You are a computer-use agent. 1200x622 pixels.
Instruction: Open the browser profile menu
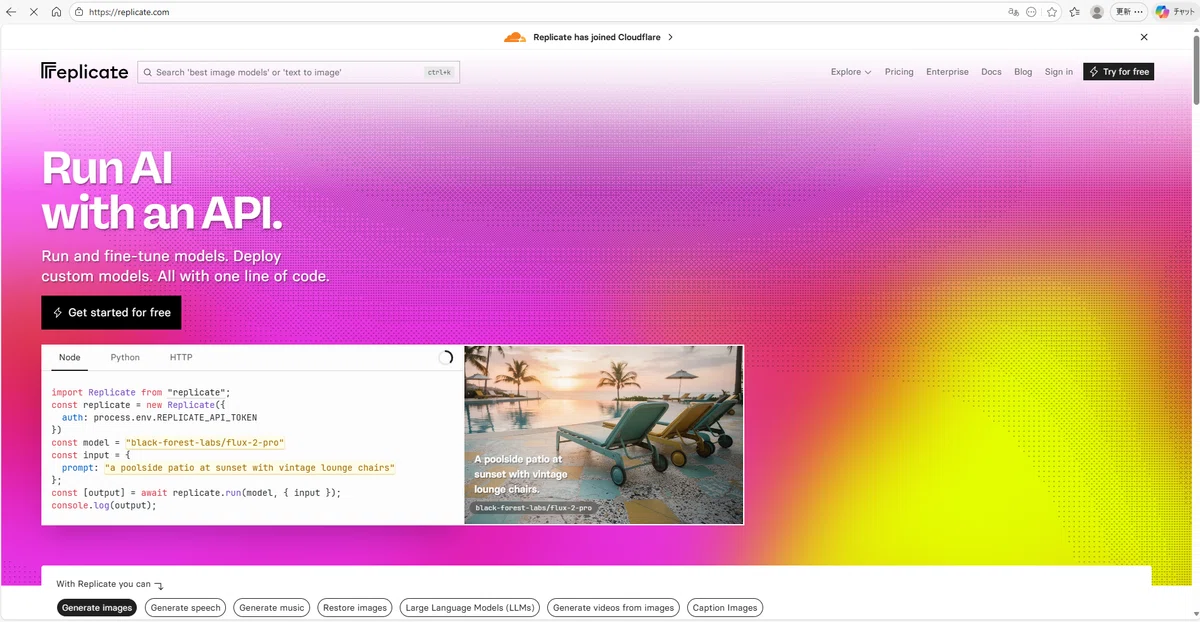click(x=1097, y=12)
